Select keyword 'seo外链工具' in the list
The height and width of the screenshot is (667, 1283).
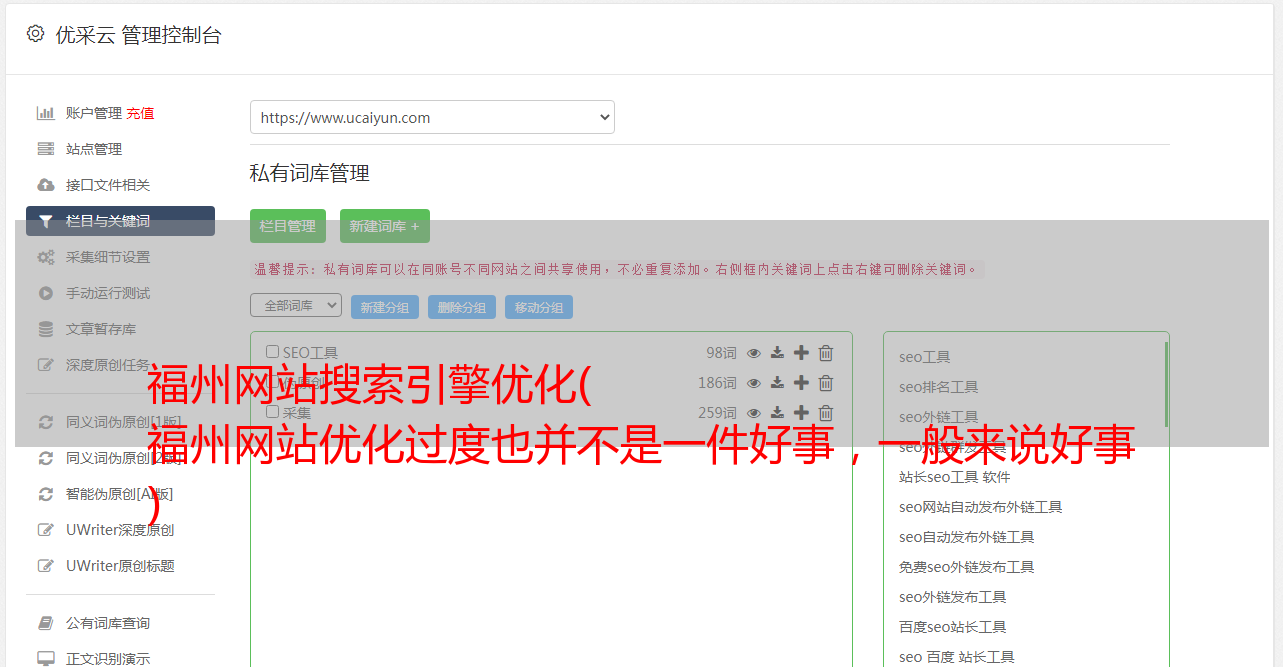pyautogui.click(x=939, y=417)
